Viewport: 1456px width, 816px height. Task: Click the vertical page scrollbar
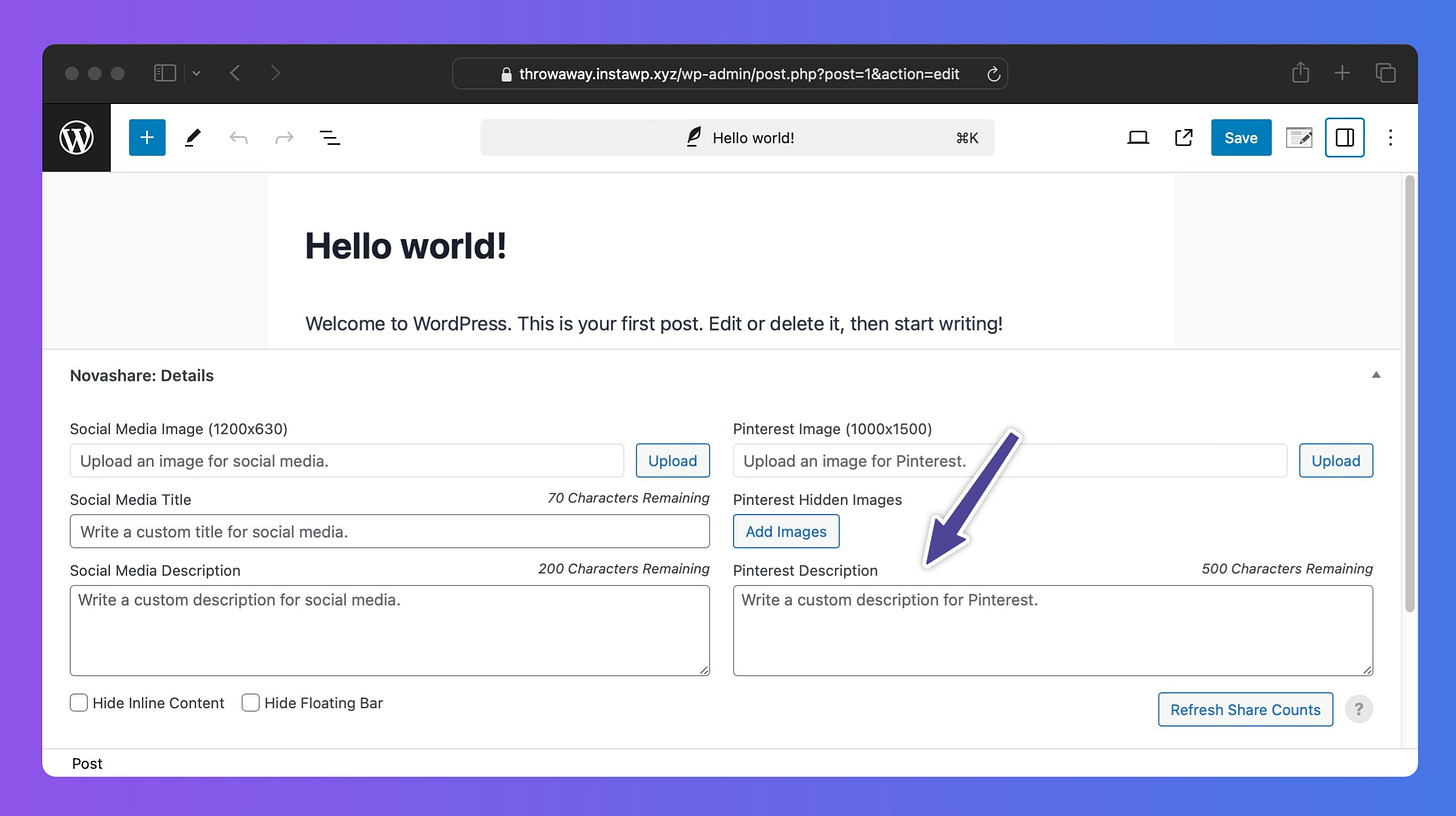click(1410, 392)
